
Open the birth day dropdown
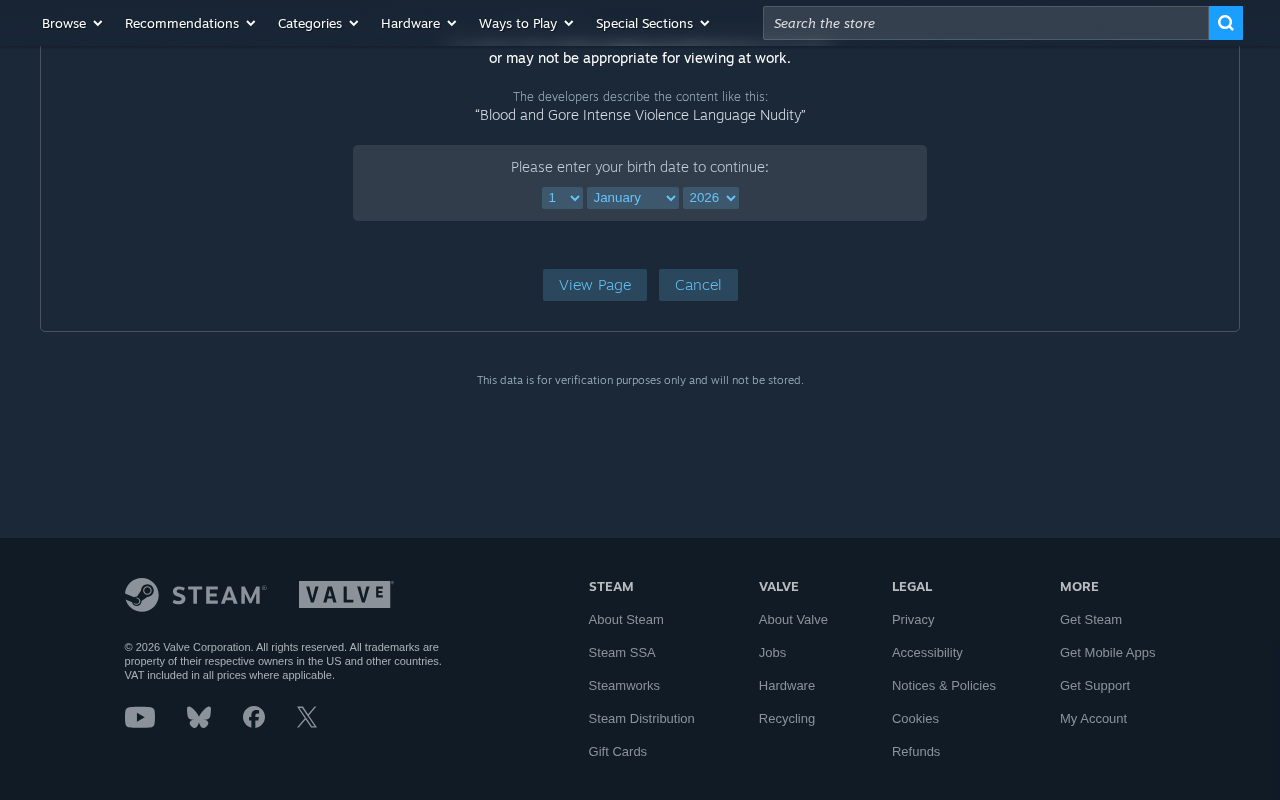click(x=562, y=198)
